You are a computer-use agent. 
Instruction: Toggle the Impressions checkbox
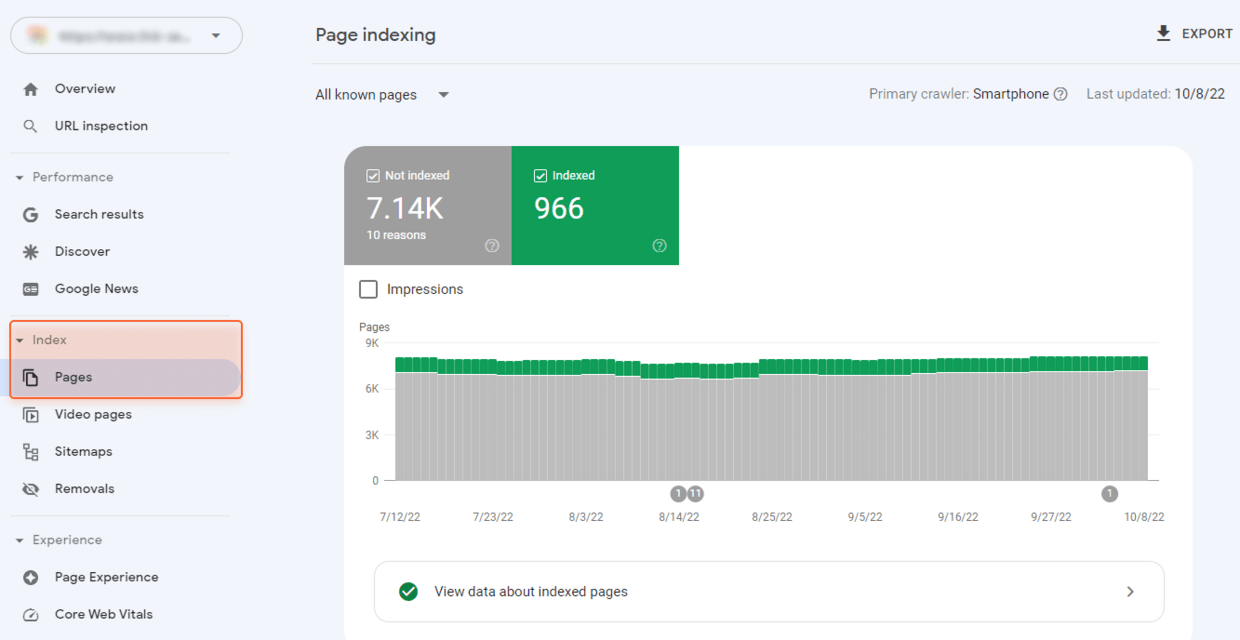[368, 289]
